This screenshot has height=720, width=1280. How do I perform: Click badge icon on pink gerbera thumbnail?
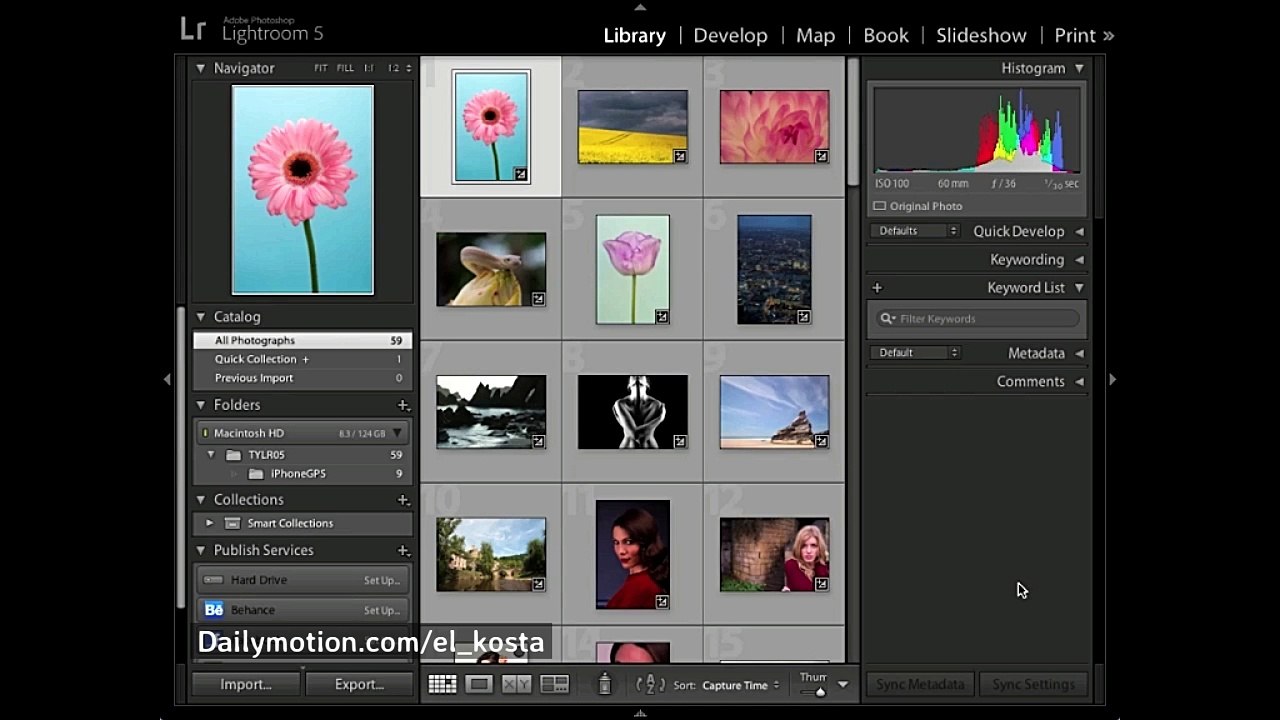click(520, 174)
